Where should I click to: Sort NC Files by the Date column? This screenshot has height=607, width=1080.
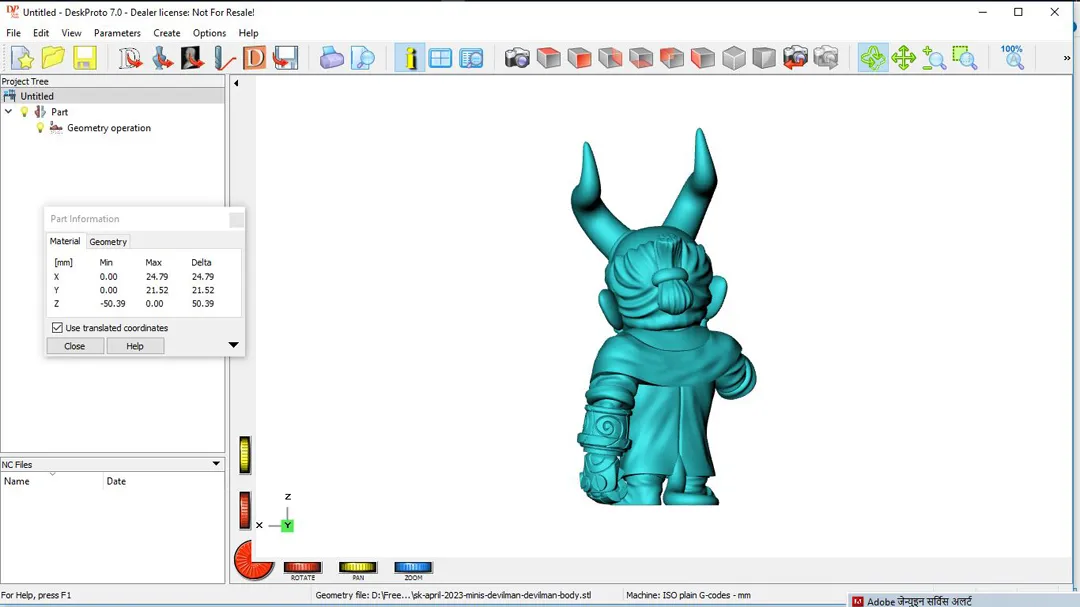(164, 481)
